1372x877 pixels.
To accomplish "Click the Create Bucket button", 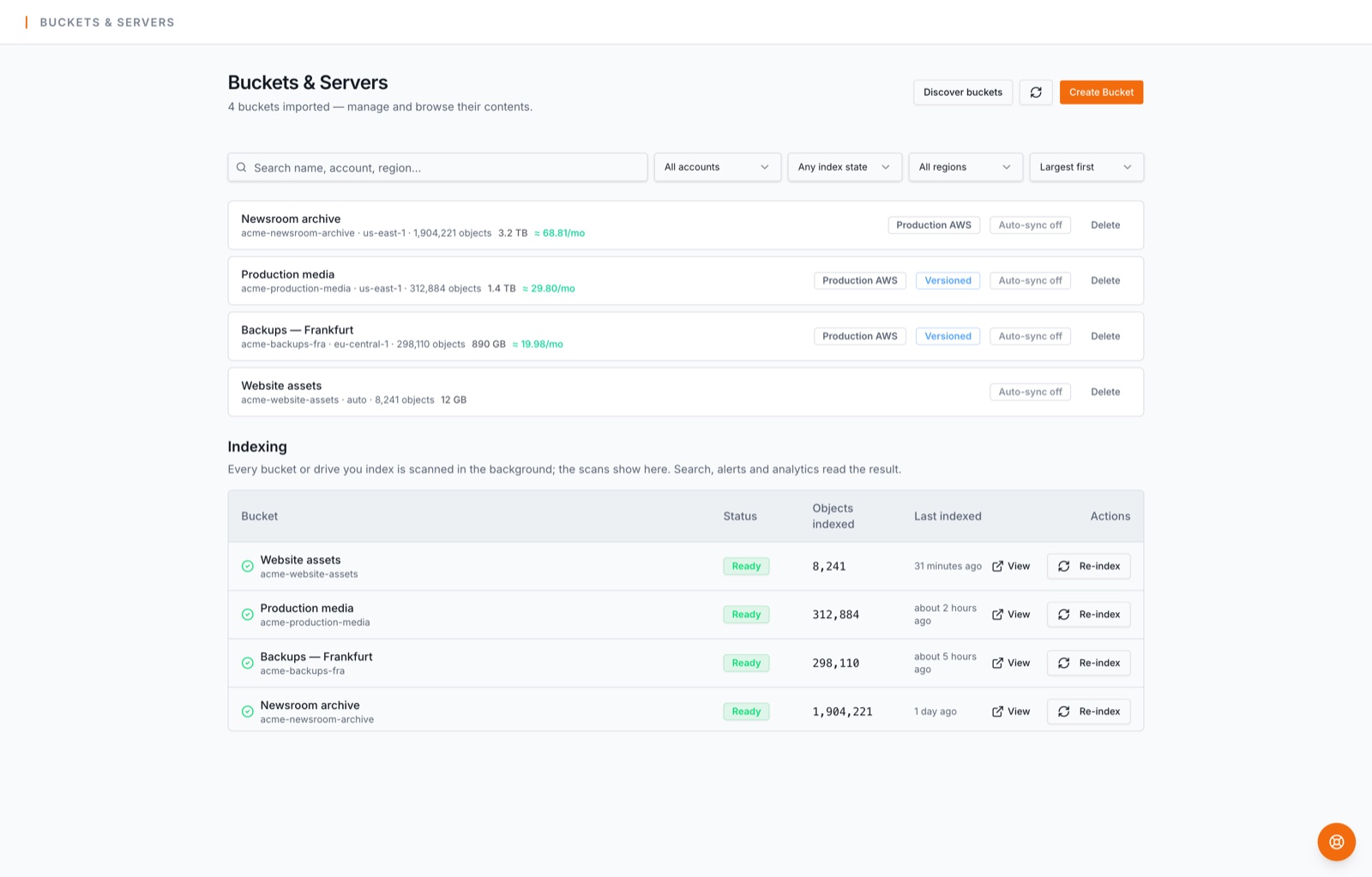I will pyautogui.click(x=1101, y=93).
